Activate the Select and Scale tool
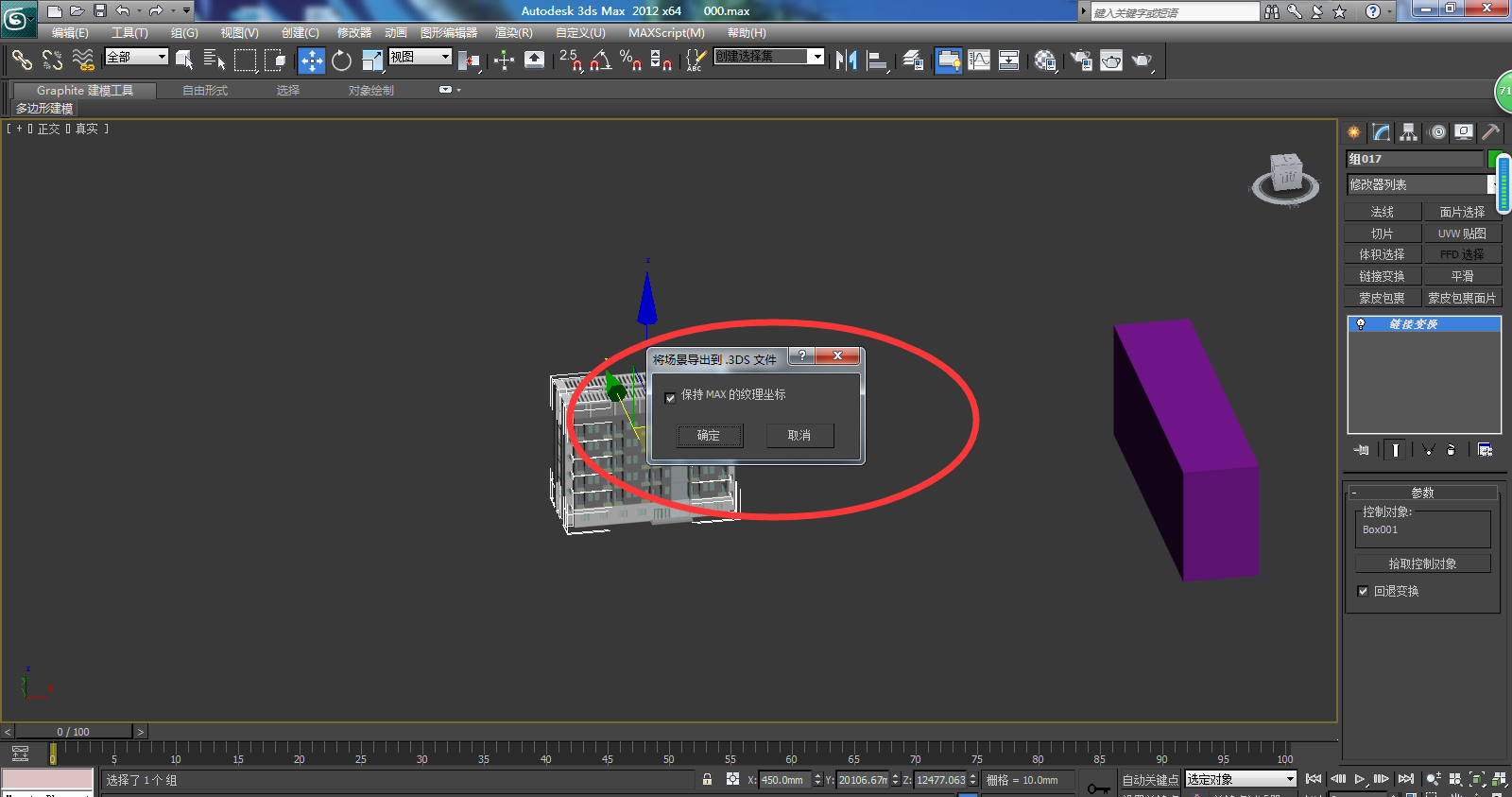The image size is (1512, 797). pyautogui.click(x=372, y=61)
